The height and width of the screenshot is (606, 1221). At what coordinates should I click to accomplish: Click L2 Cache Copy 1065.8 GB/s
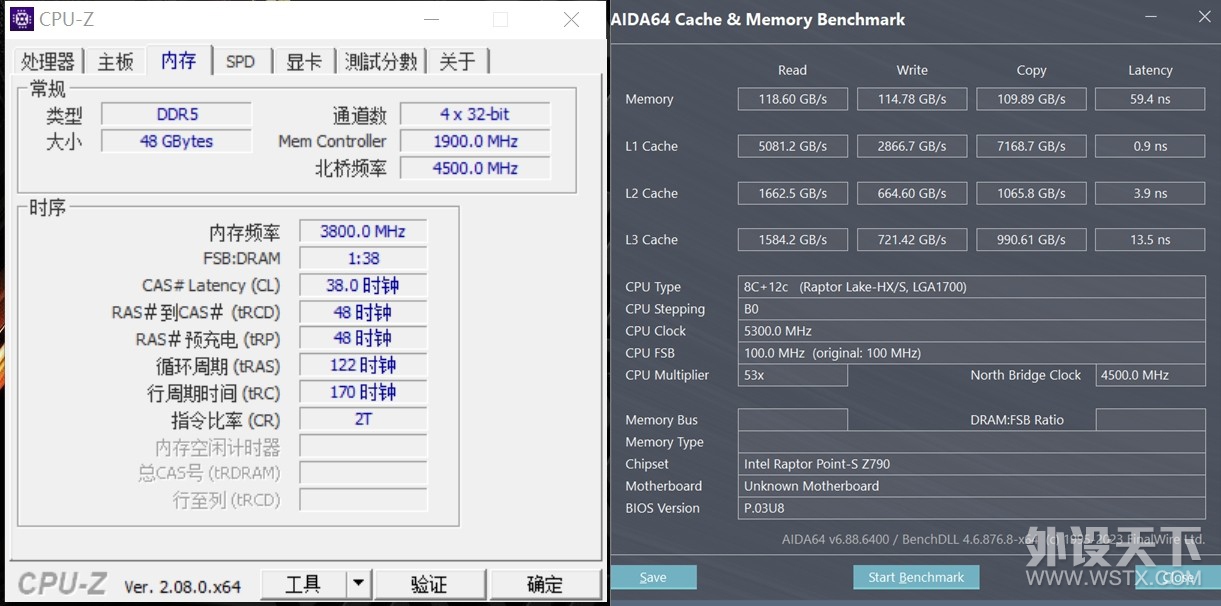(1031, 193)
